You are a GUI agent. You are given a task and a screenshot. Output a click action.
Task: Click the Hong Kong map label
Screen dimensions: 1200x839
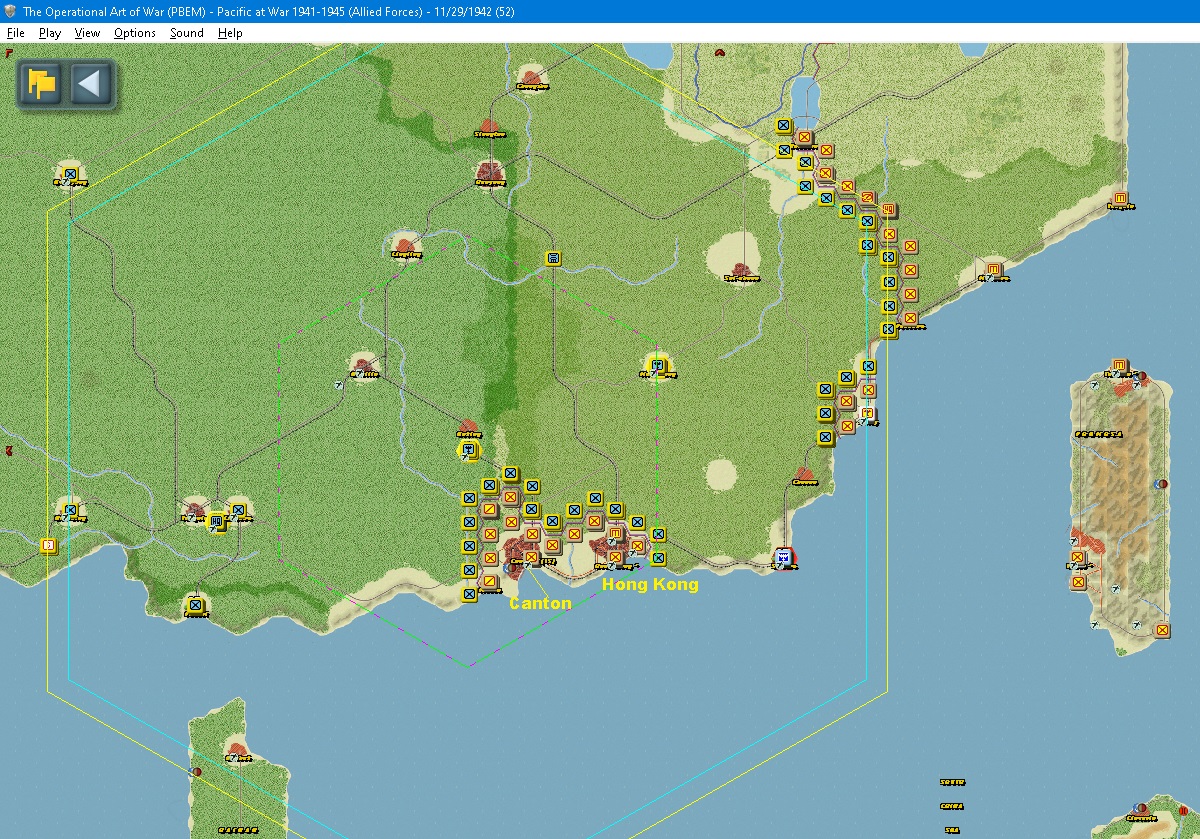coord(649,584)
